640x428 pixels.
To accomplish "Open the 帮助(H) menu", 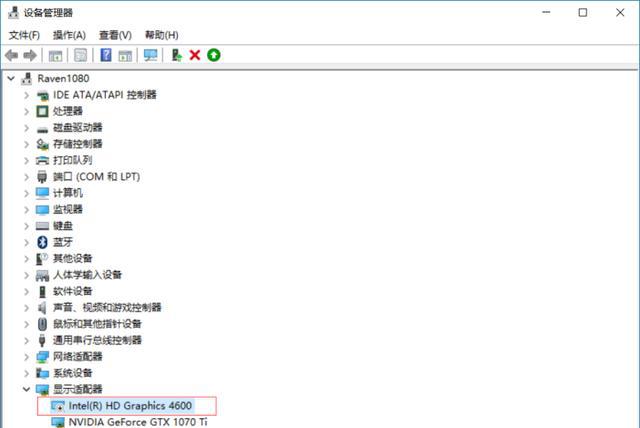I will click(161, 35).
